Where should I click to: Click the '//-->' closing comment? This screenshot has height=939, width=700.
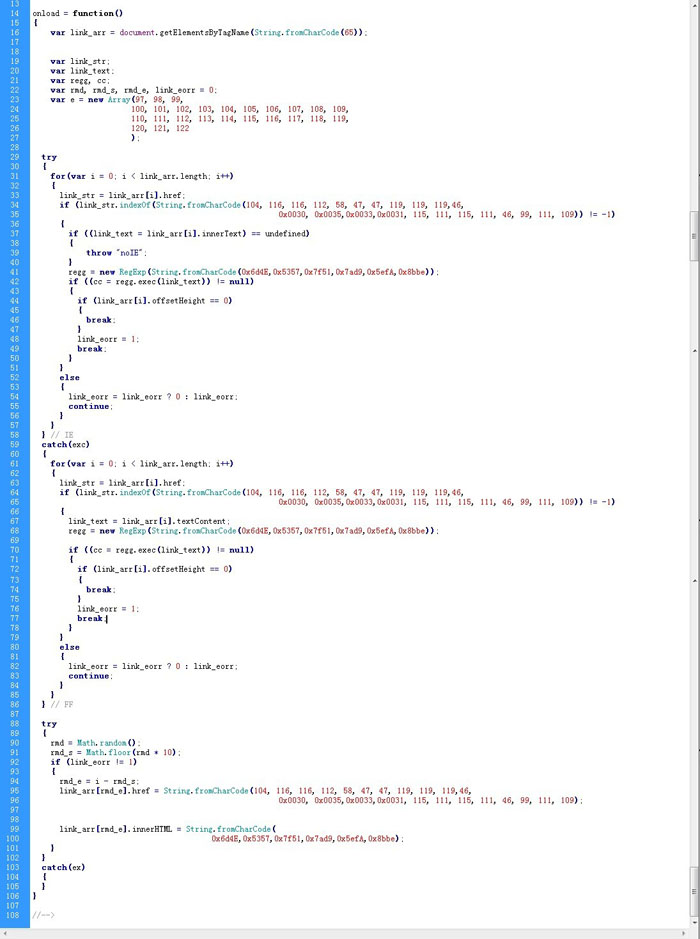(44, 915)
